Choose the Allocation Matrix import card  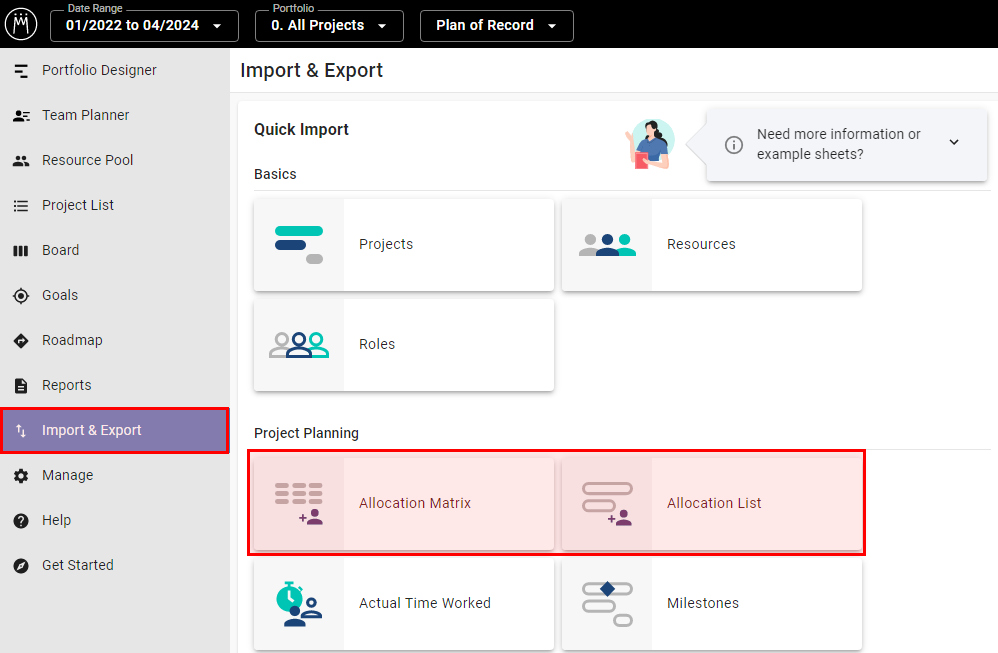tap(404, 503)
